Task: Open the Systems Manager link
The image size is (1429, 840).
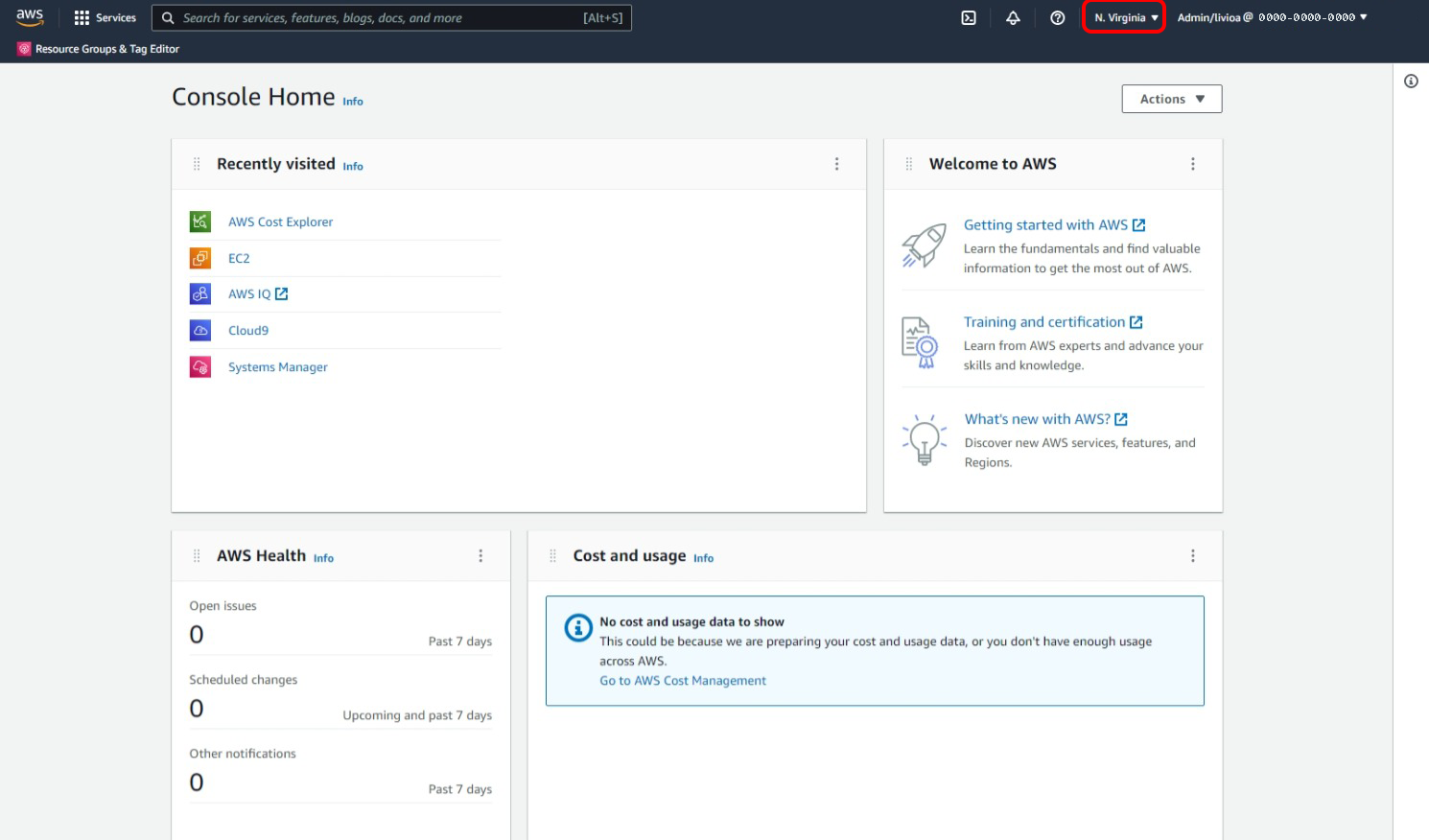Action: tap(278, 367)
